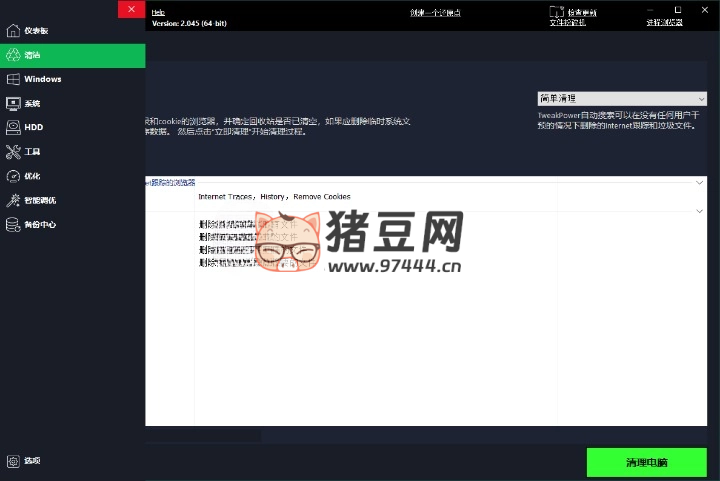Open the Windows section logo icon

tap(13, 79)
